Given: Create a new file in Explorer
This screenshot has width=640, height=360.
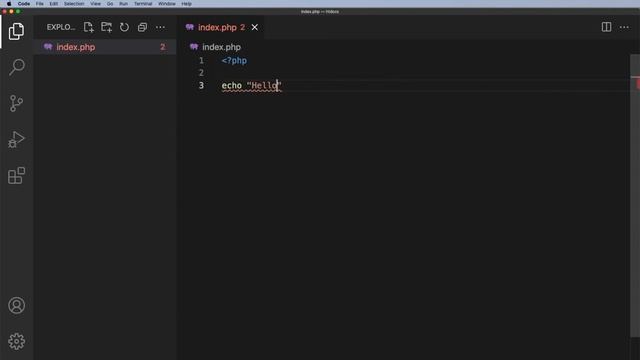Looking at the screenshot, I should coord(89,27).
